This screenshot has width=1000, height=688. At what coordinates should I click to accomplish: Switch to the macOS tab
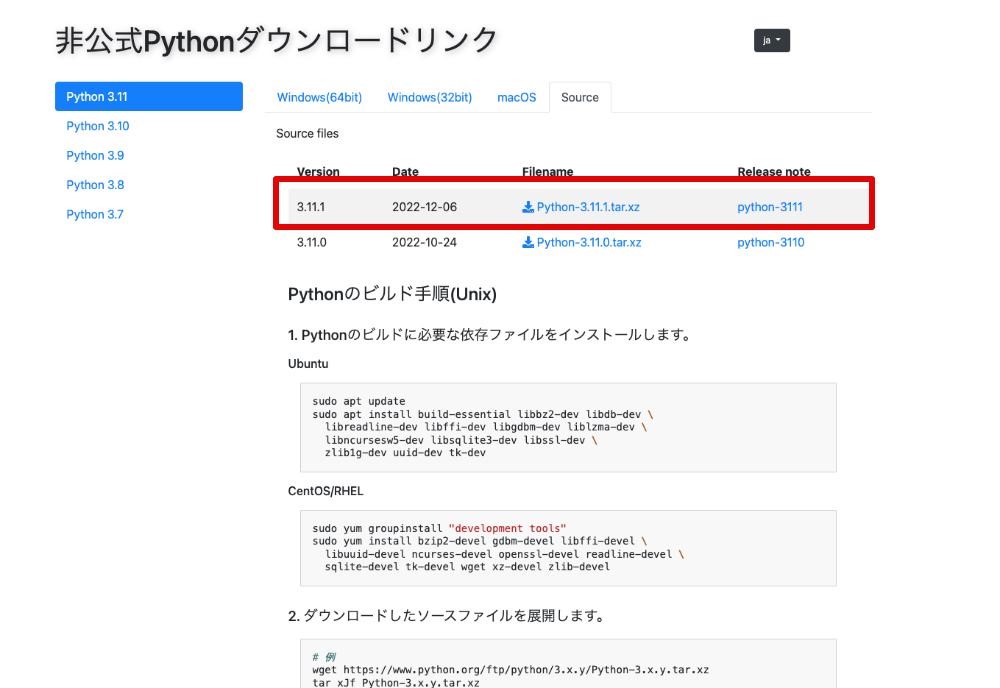517,98
